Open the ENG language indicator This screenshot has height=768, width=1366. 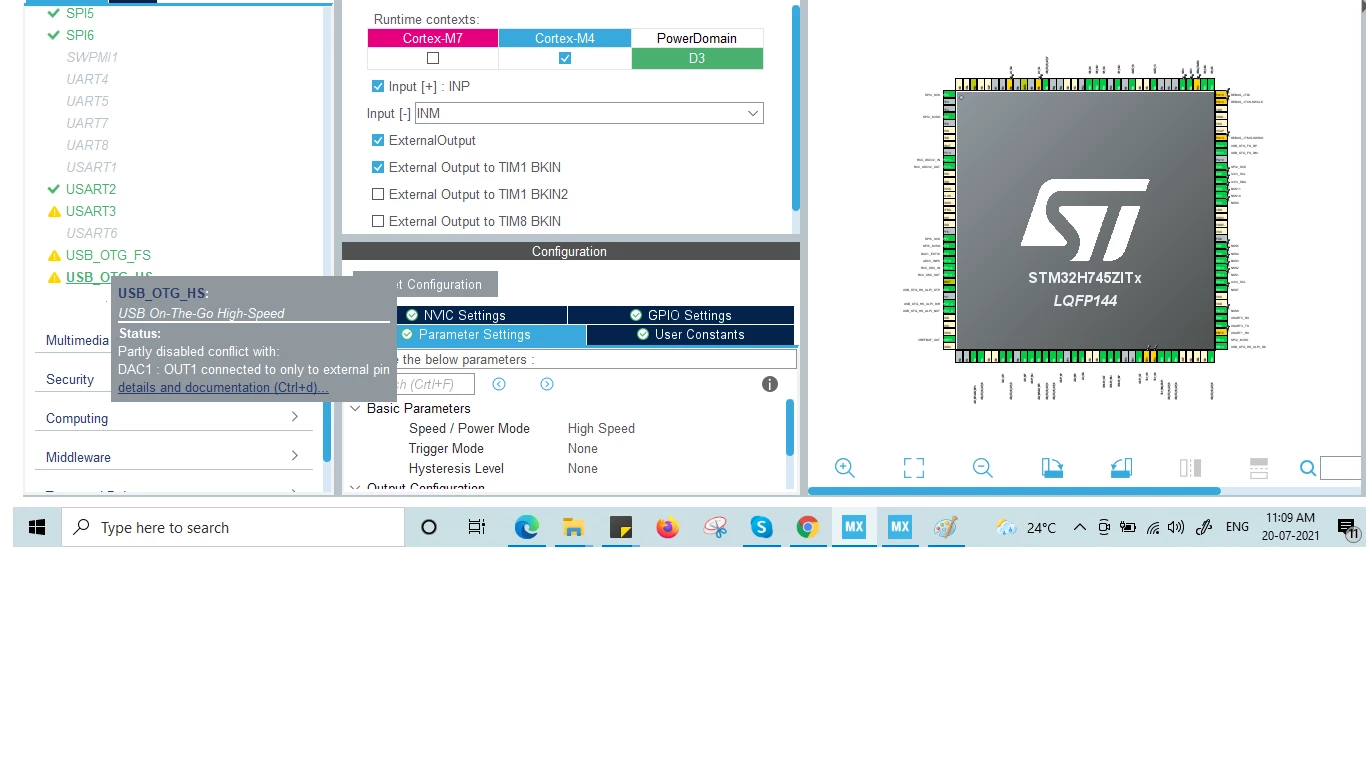tap(1237, 527)
